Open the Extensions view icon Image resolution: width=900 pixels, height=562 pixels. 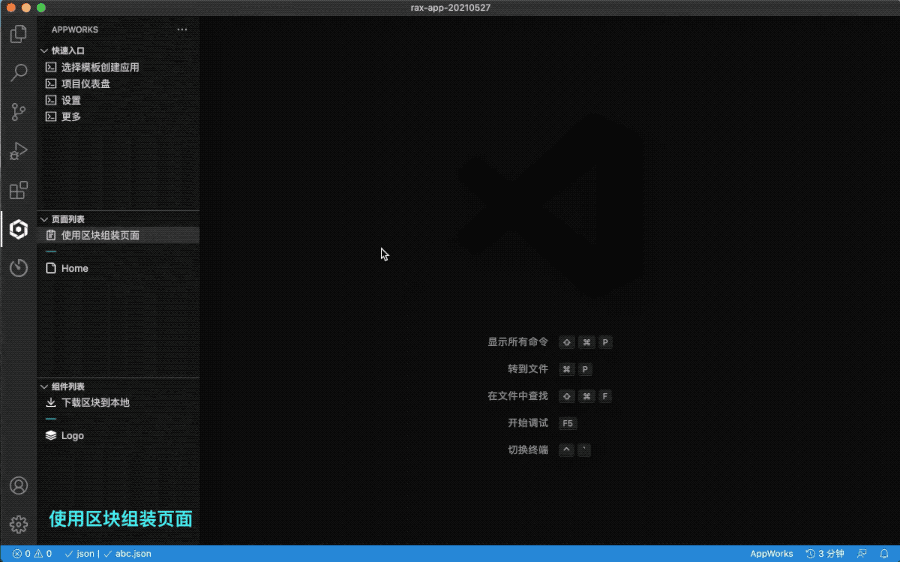click(18, 190)
